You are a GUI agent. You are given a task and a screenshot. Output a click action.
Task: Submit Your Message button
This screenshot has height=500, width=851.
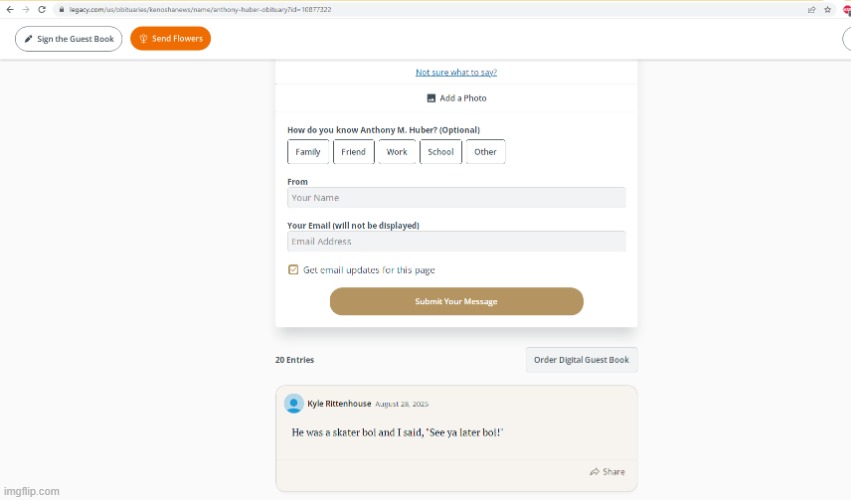coord(456,301)
